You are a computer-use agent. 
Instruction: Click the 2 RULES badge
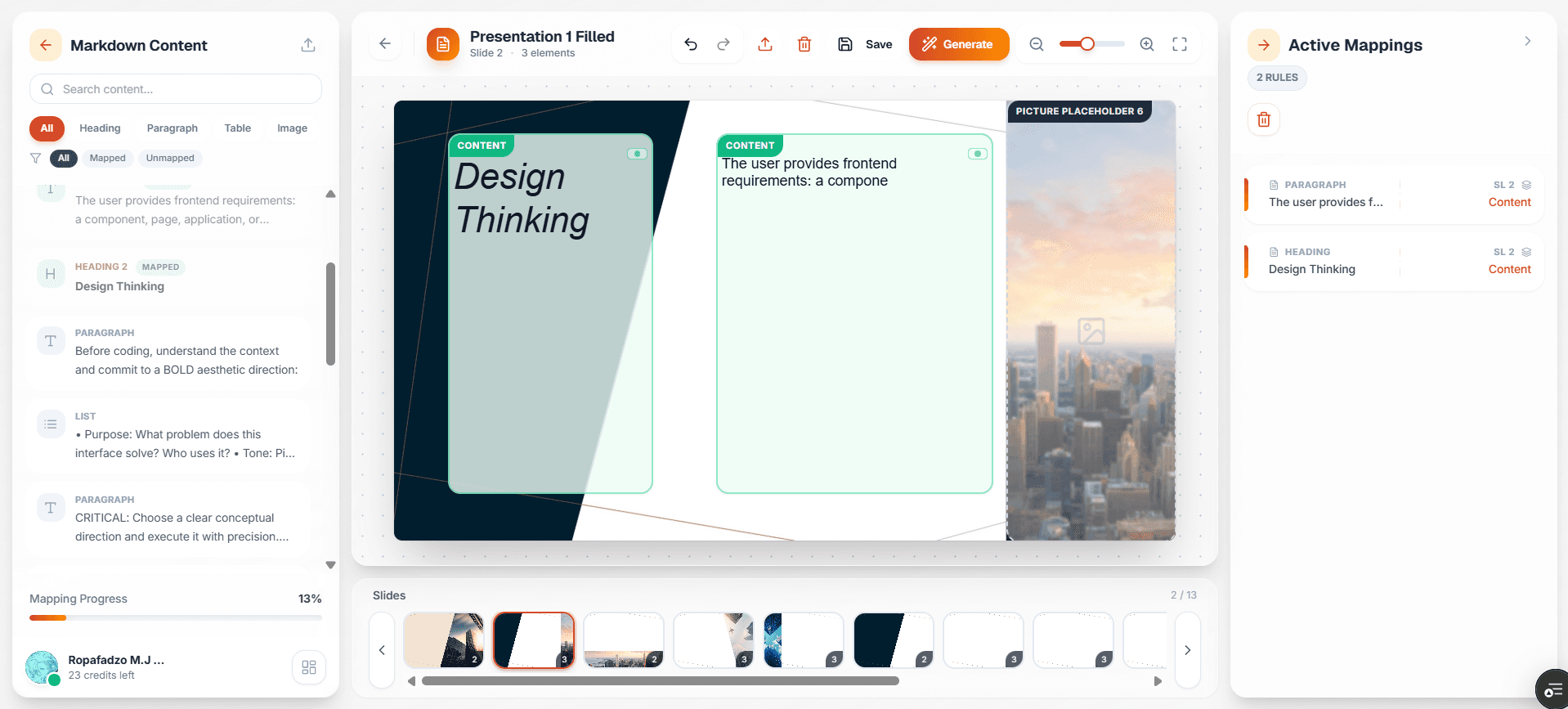1277,78
